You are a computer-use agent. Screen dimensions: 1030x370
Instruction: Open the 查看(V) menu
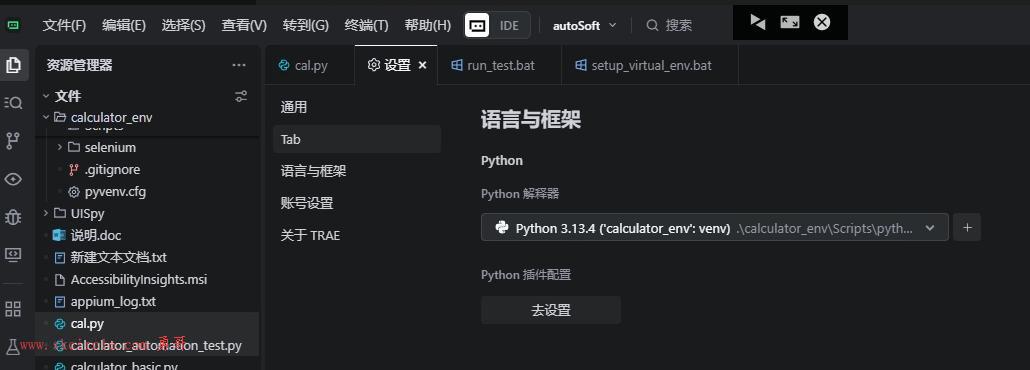pos(244,26)
